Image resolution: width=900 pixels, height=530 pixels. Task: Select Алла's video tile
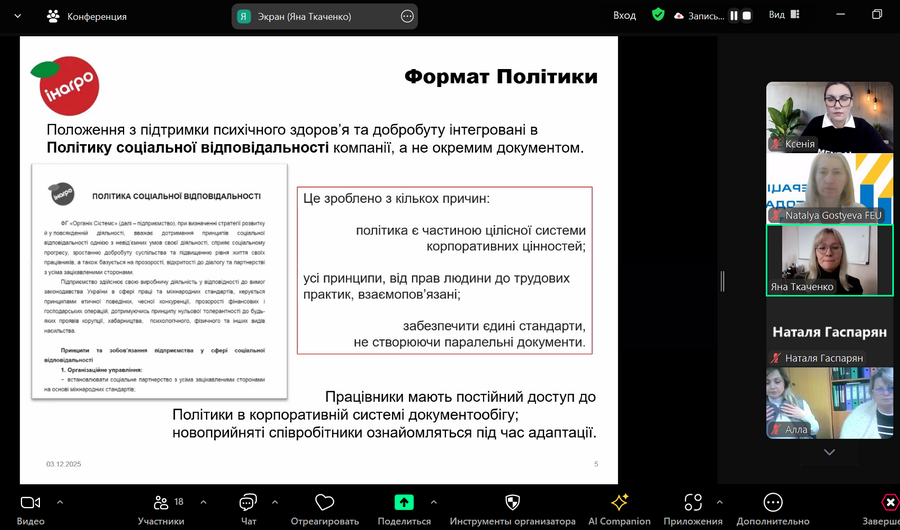click(829, 403)
